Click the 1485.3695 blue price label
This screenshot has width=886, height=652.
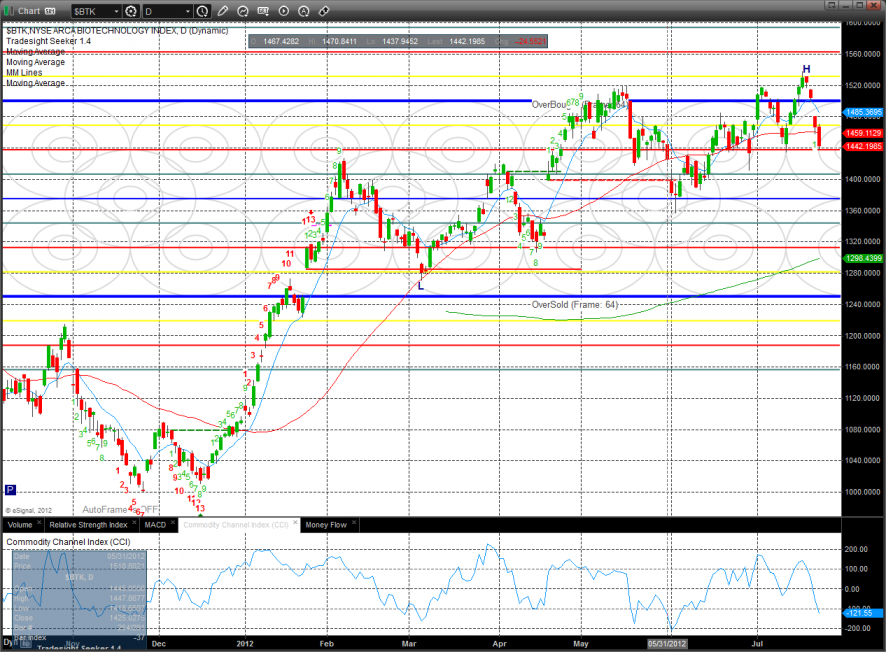click(x=863, y=112)
